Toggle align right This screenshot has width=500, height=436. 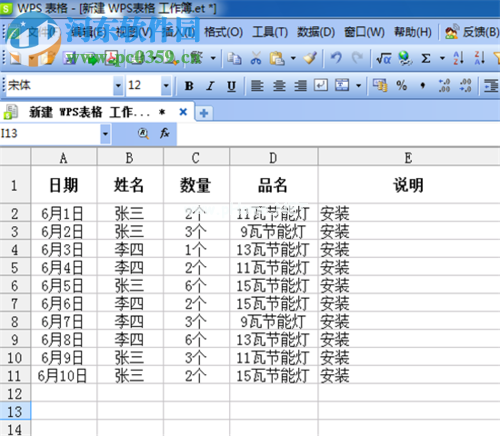pyautogui.click(x=300, y=86)
